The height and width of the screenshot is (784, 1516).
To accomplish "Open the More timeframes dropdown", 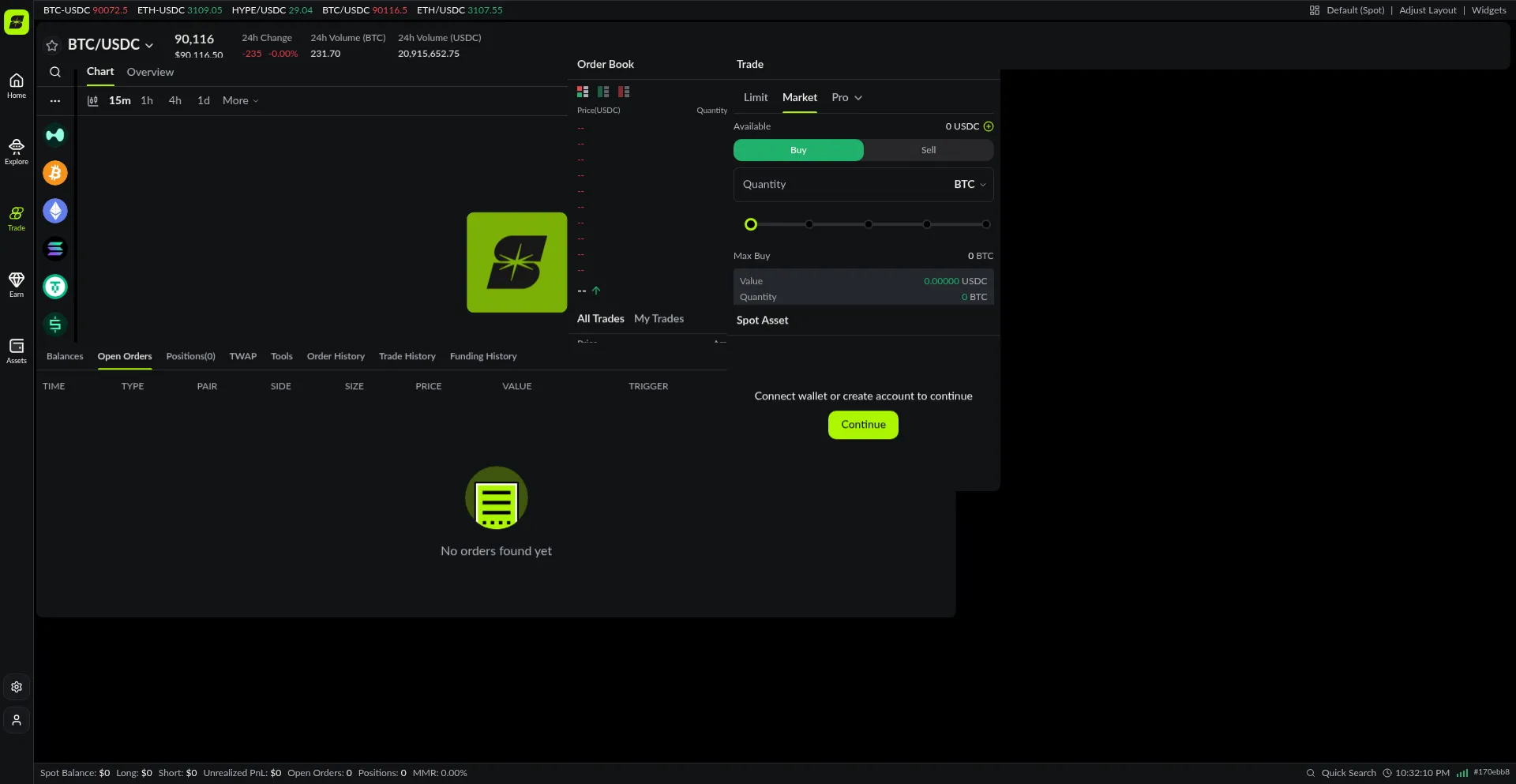I will pyautogui.click(x=240, y=101).
